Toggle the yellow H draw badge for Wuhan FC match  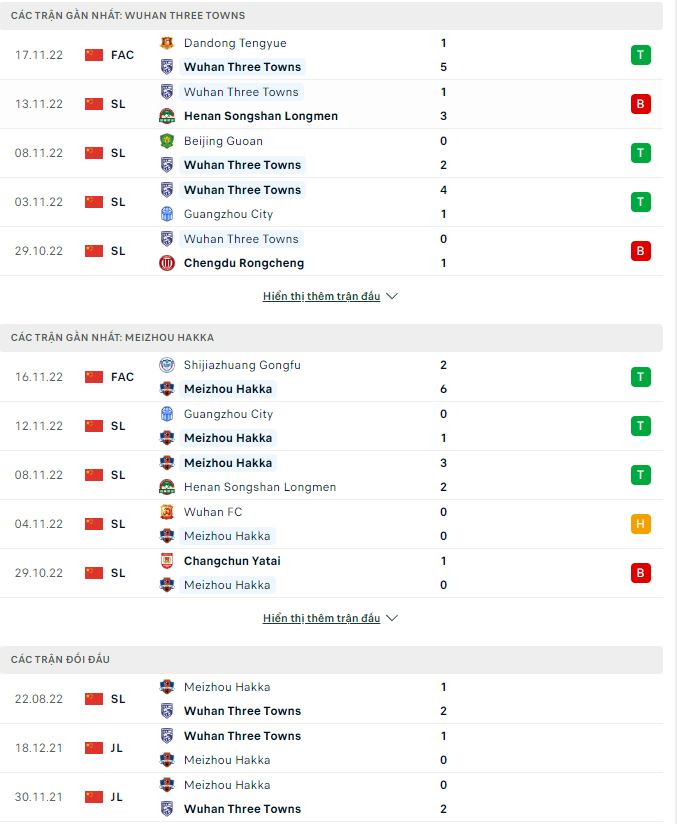coord(641,523)
